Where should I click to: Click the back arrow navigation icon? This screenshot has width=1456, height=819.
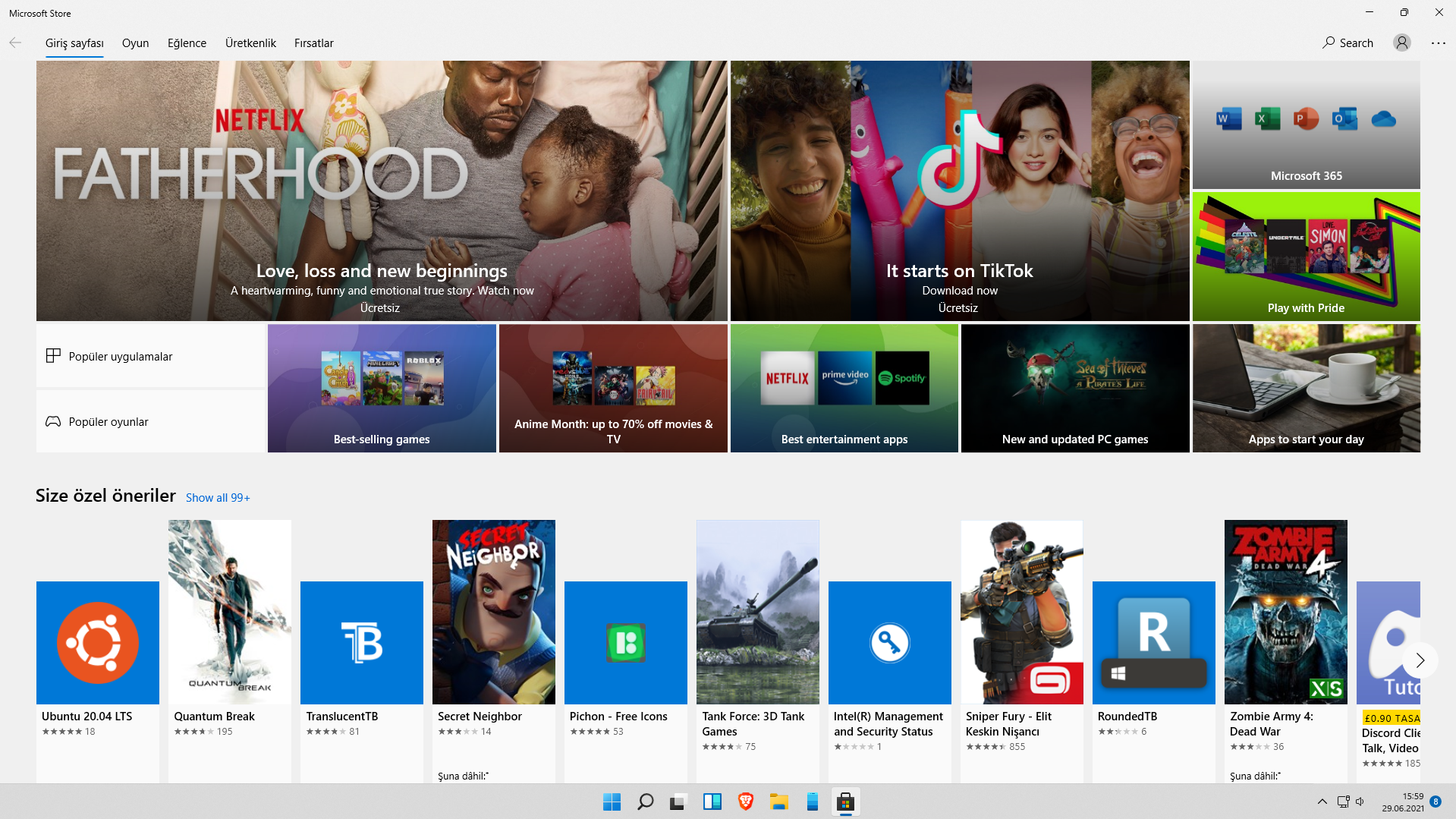coord(15,43)
